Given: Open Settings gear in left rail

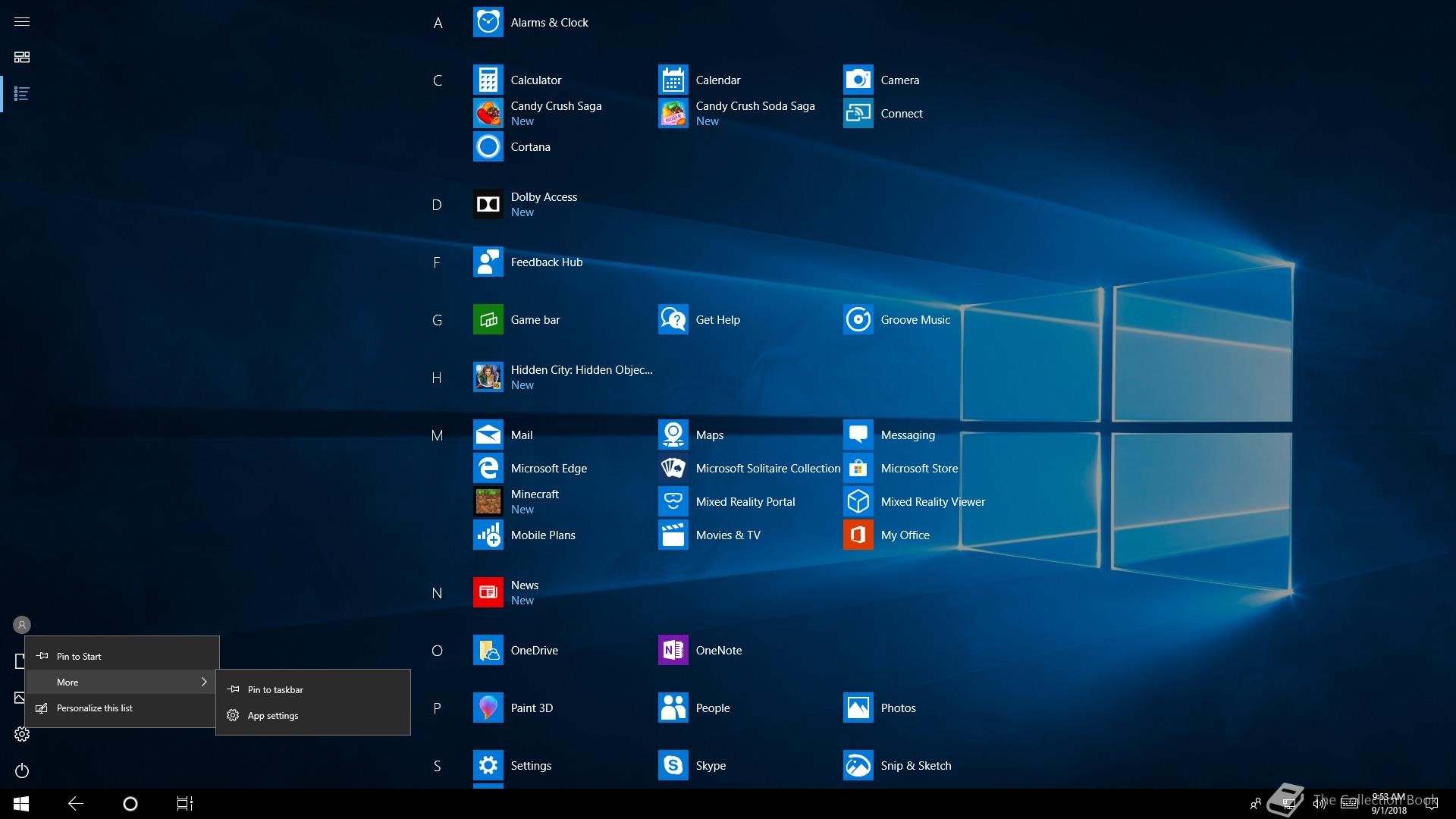Looking at the screenshot, I should pos(22,734).
